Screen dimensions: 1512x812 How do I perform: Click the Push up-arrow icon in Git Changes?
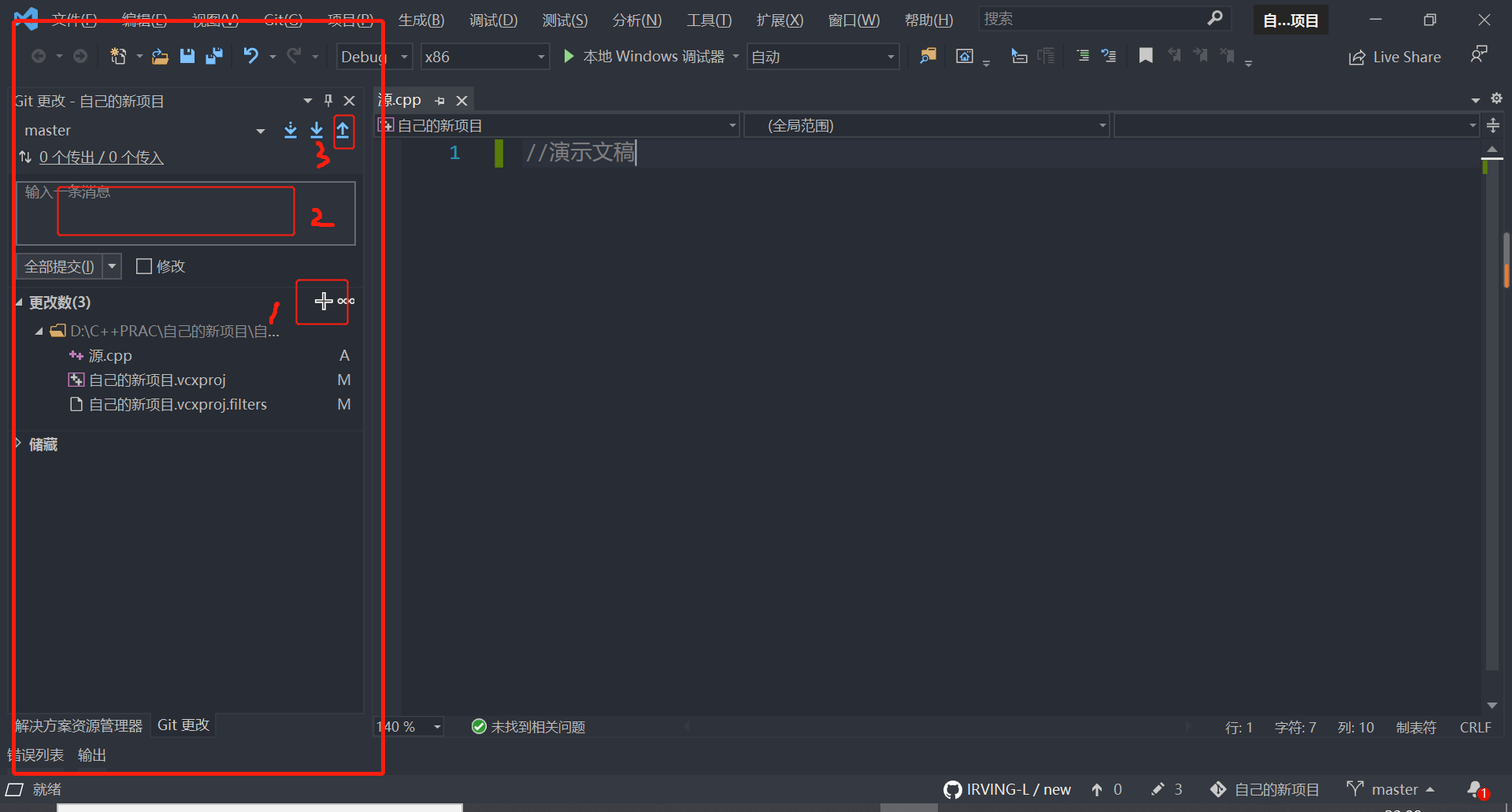point(344,132)
